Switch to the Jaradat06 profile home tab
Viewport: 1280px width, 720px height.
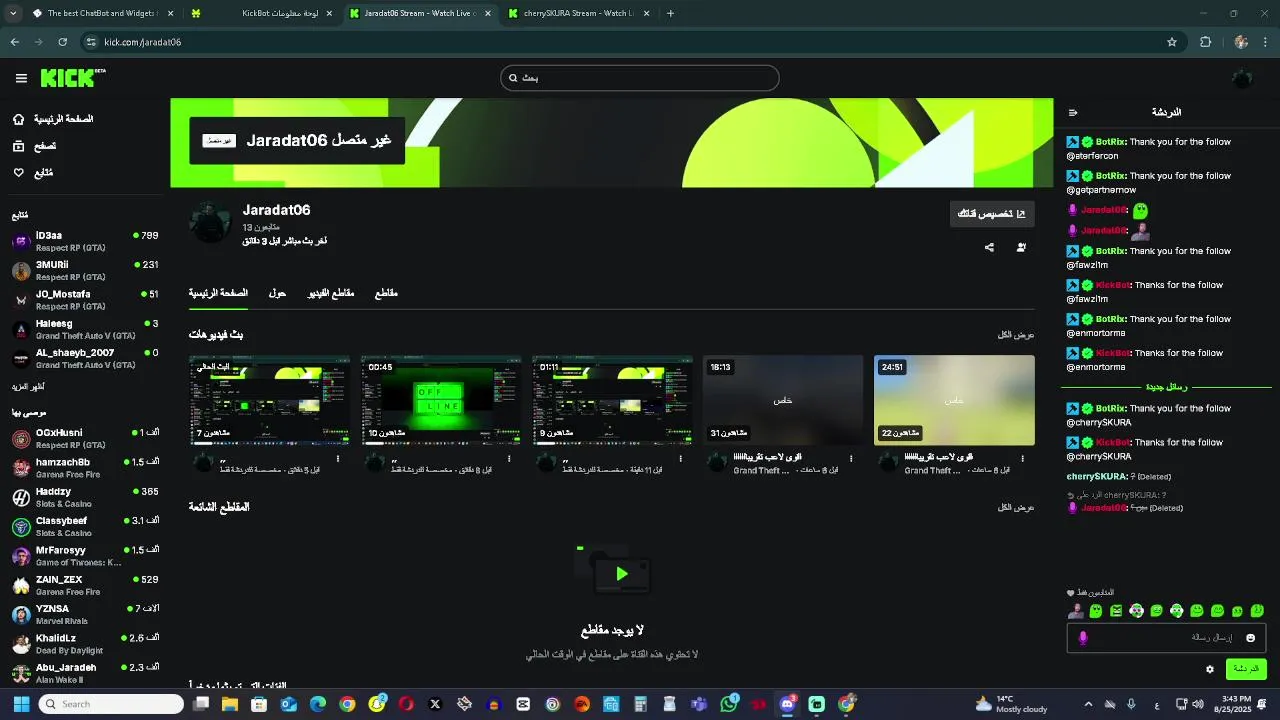tap(218, 293)
